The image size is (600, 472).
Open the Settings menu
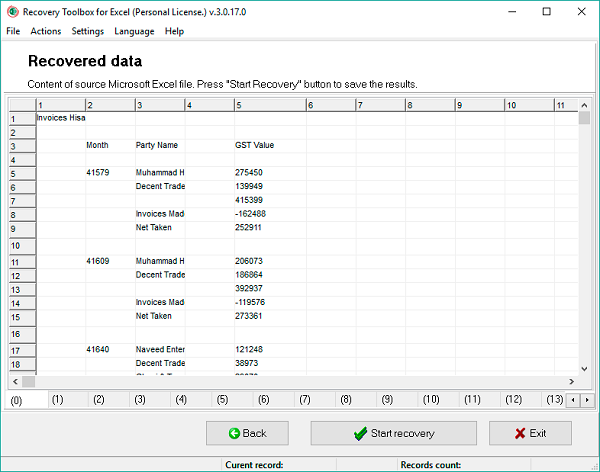tap(88, 31)
